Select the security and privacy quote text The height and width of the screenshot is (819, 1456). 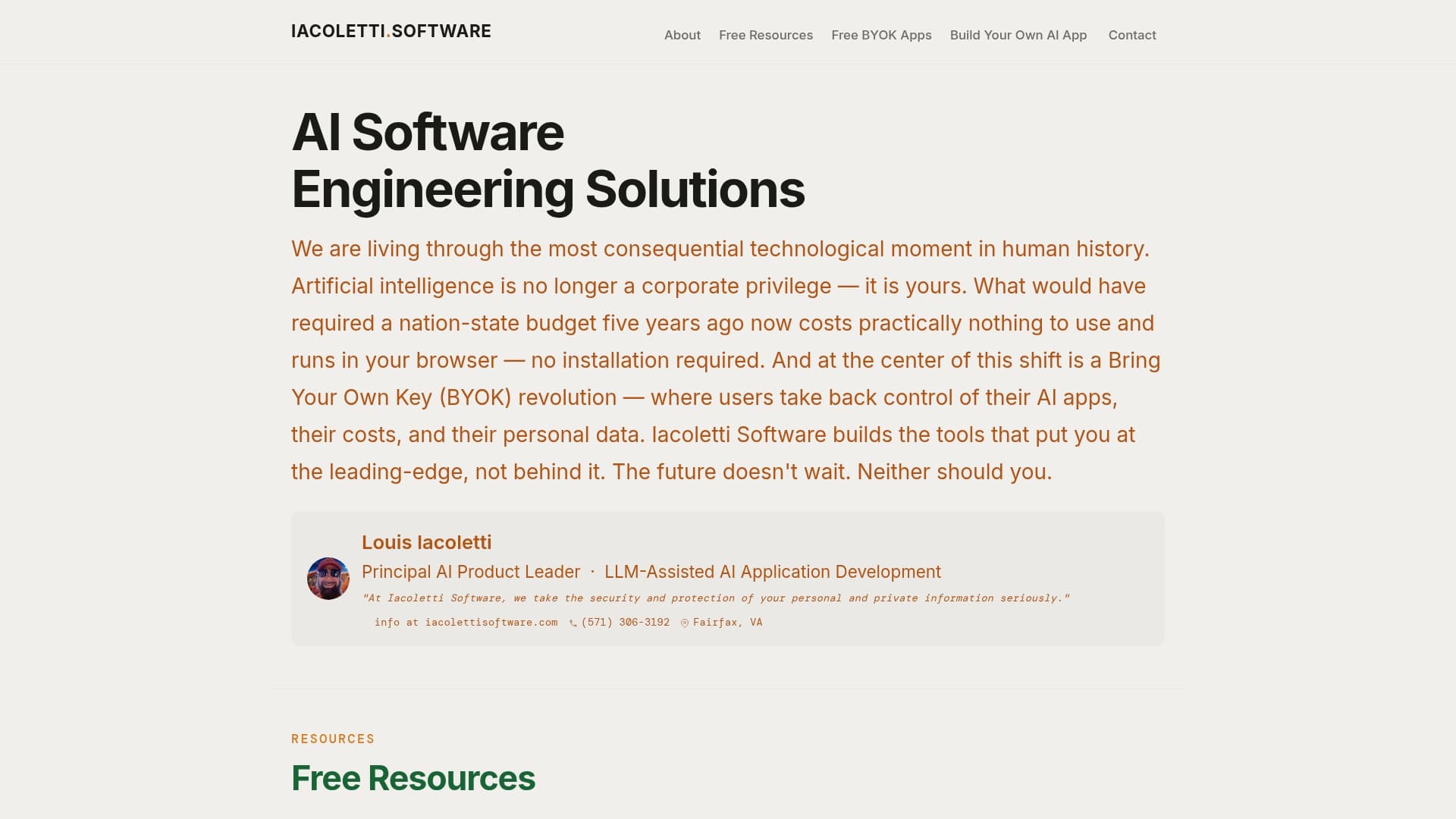[717, 598]
